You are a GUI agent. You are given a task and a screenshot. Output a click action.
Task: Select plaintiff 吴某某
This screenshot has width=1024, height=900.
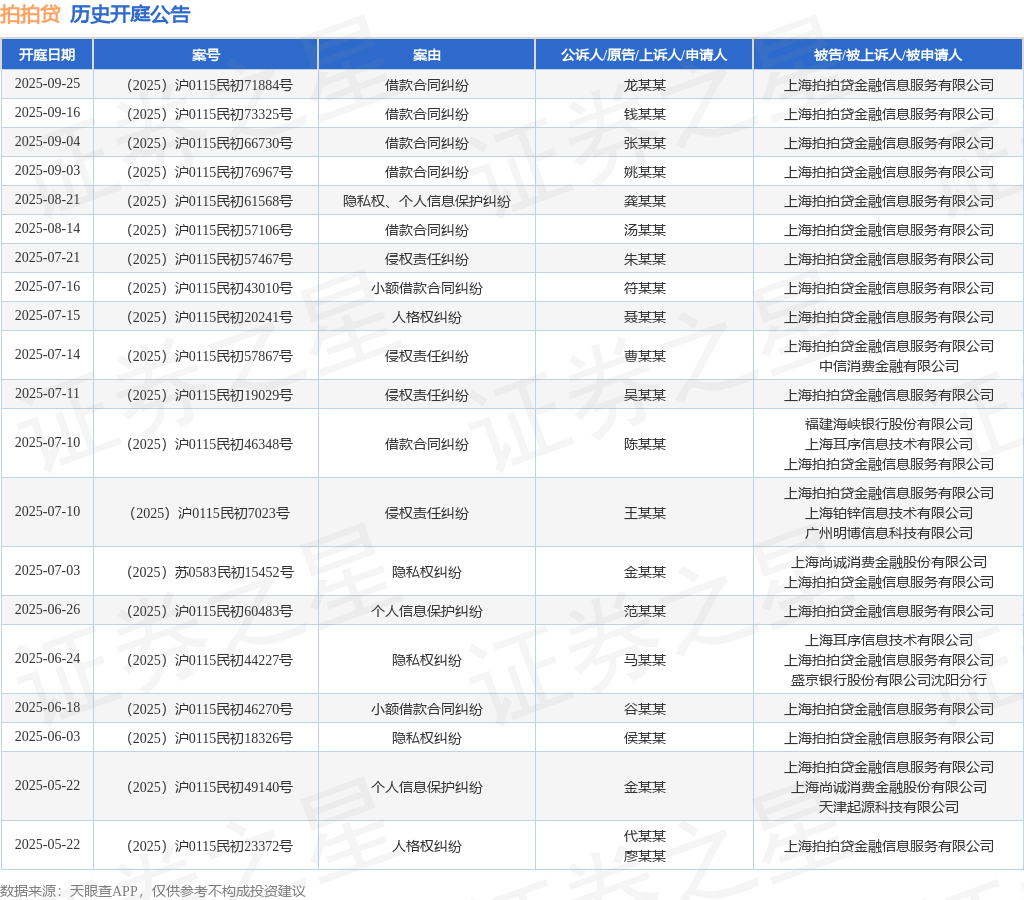645,395
